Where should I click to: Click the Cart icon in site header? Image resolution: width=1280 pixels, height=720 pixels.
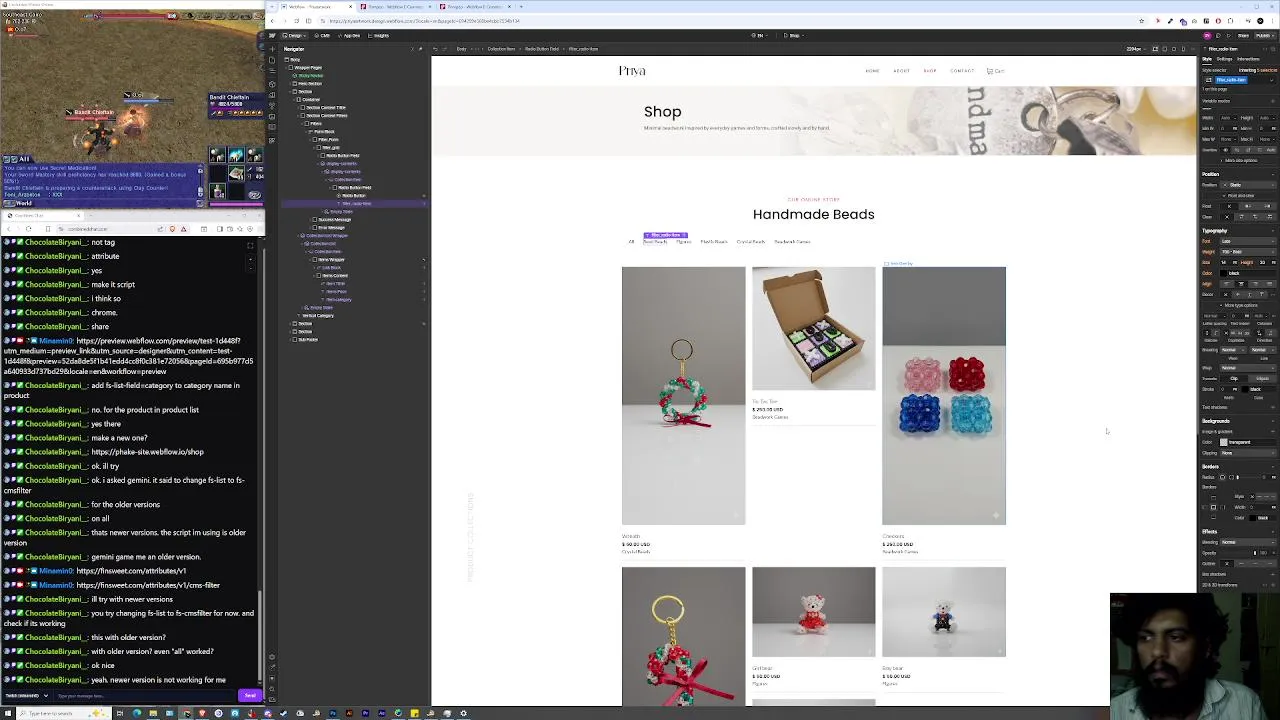995,71
